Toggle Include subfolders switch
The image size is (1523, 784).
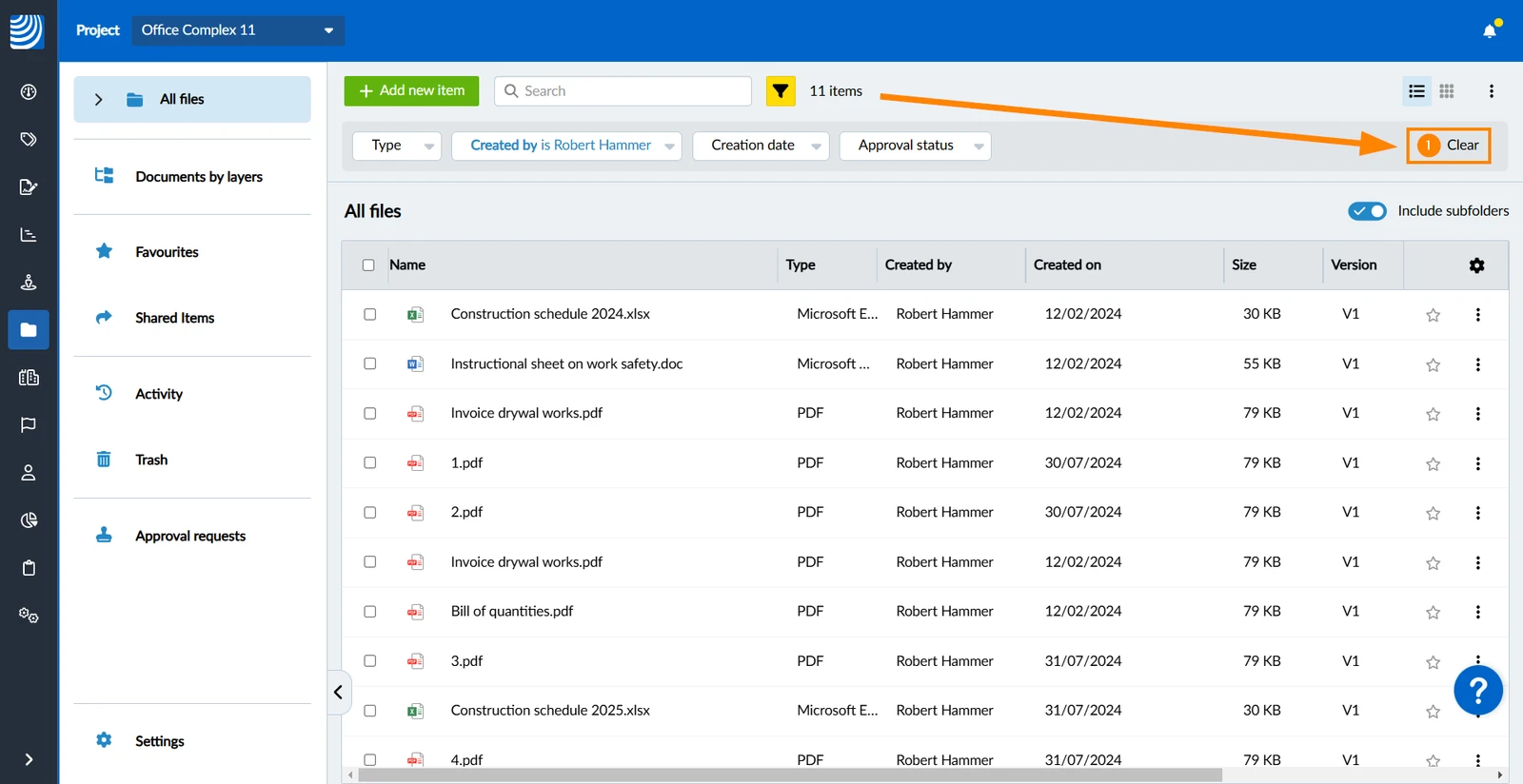1367,211
